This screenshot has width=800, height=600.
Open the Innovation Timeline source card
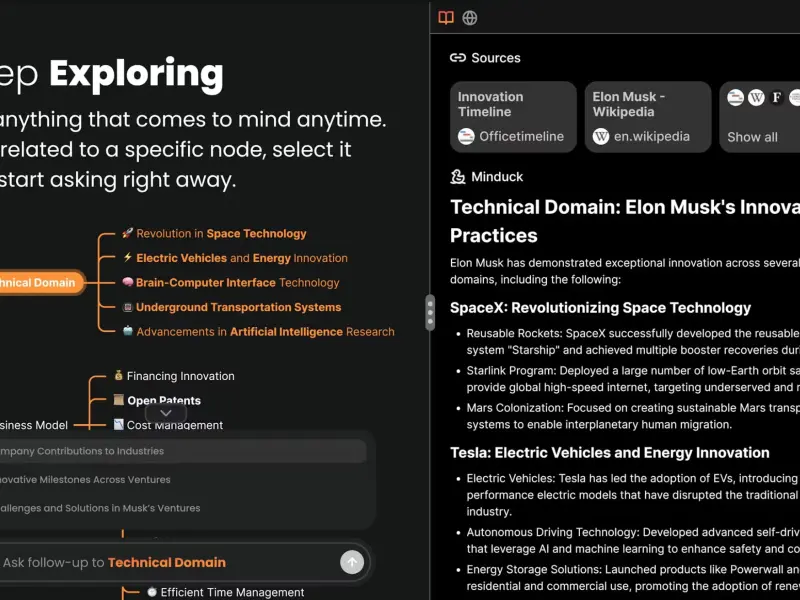click(x=513, y=117)
